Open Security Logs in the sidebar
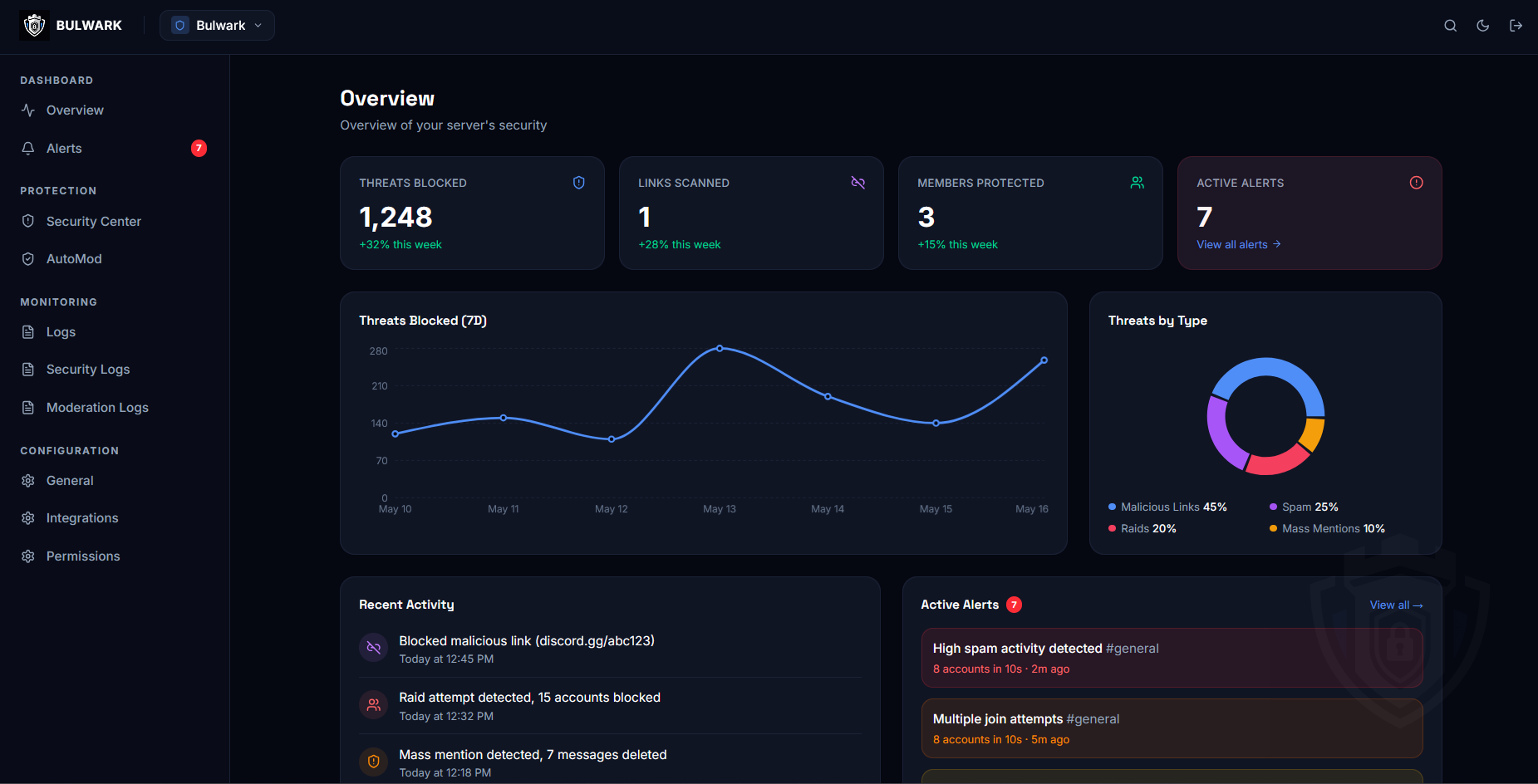This screenshot has height=784, width=1538. [x=114, y=370]
